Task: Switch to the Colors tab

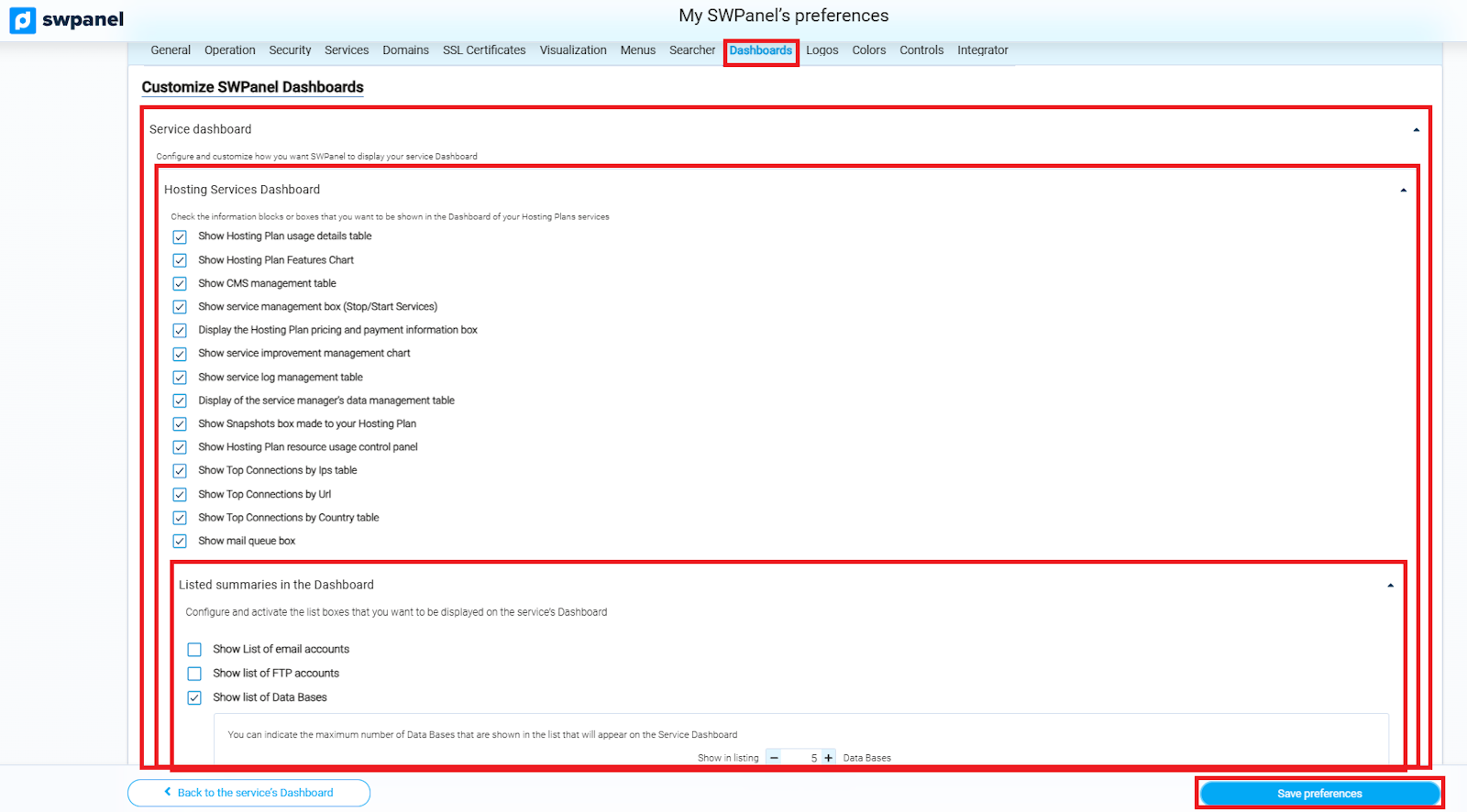Action: (868, 50)
